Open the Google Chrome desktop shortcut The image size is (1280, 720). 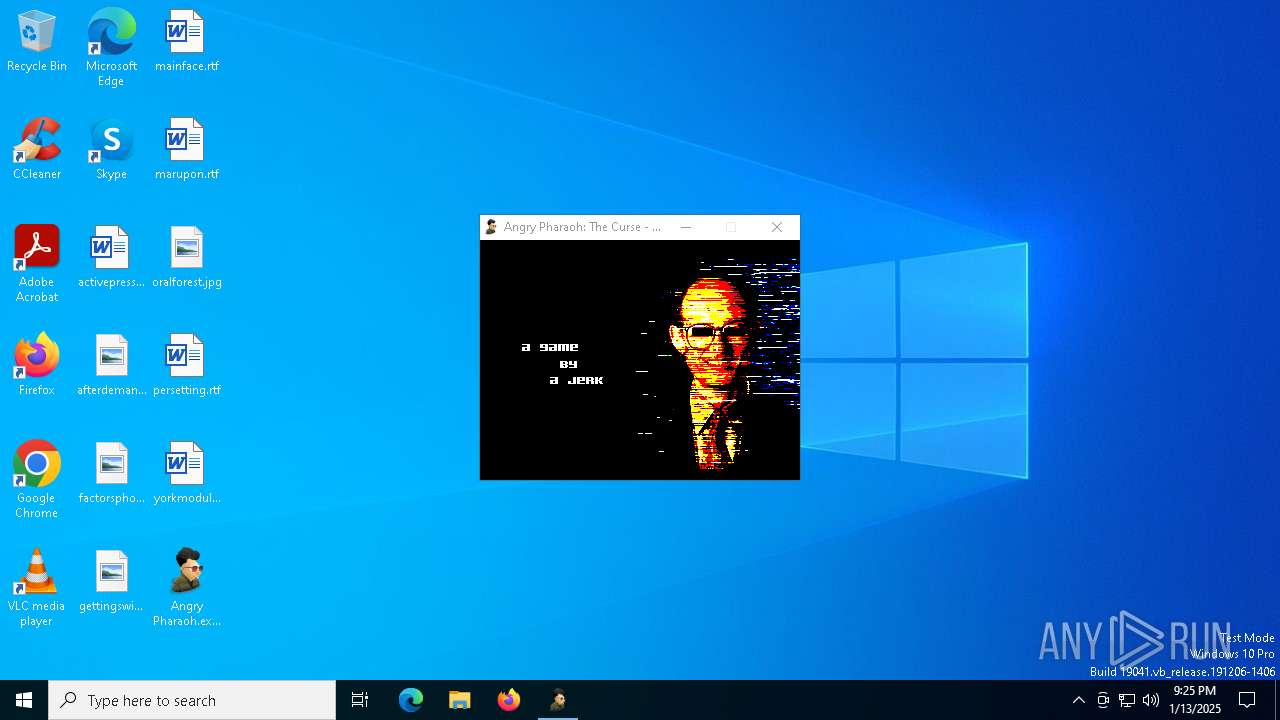click(x=37, y=480)
